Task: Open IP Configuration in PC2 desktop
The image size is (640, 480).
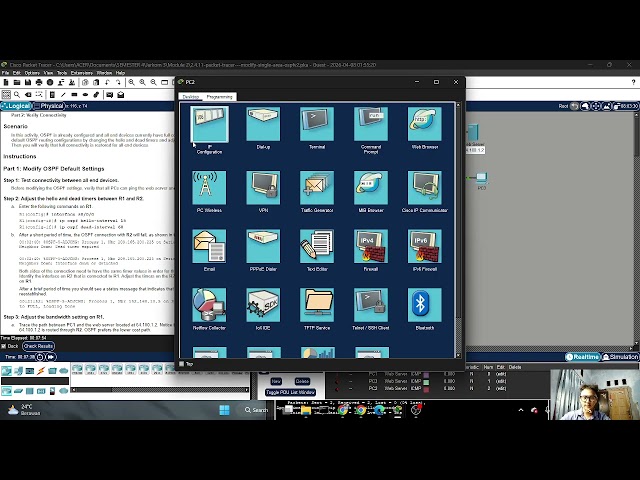Action: click(209, 124)
